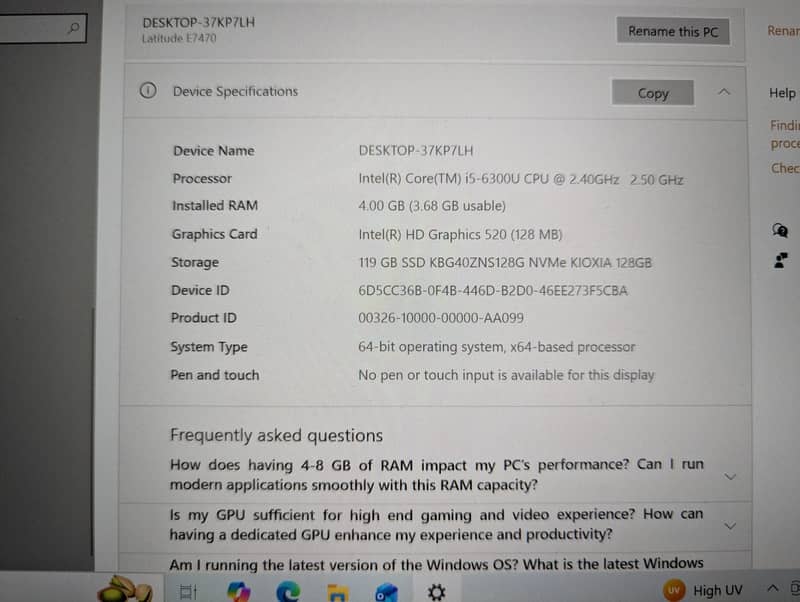Screen dimensions: 800x602
Task: Open Task View from the taskbar
Action: point(184,592)
